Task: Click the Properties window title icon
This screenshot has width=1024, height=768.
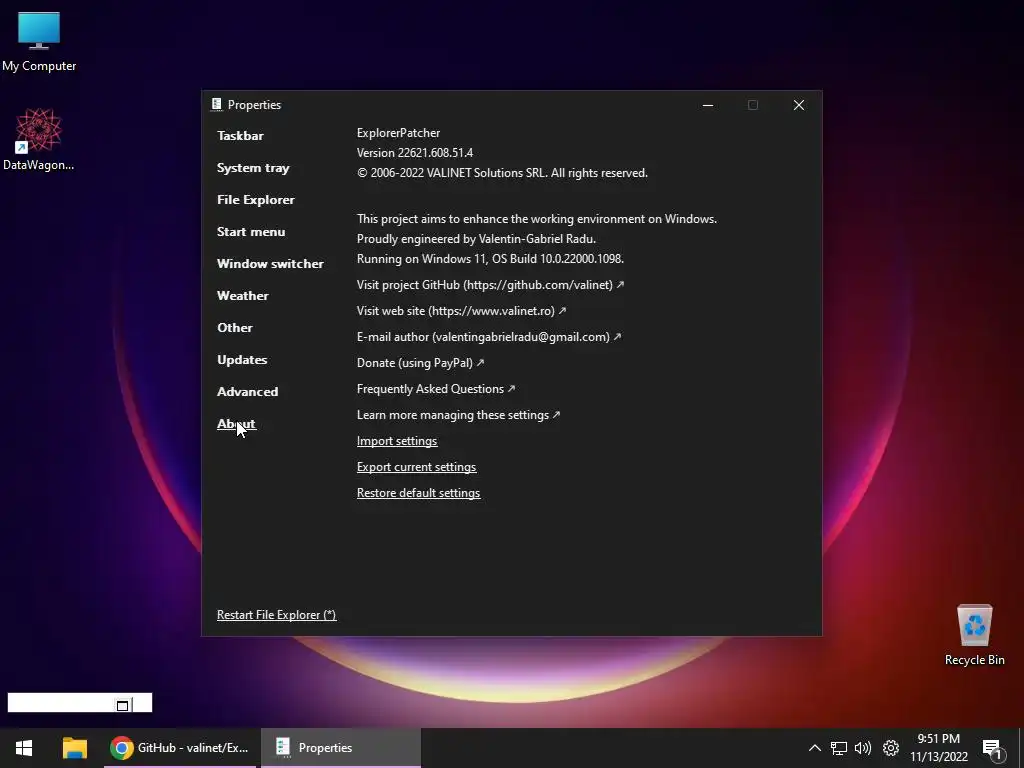Action: tap(216, 104)
